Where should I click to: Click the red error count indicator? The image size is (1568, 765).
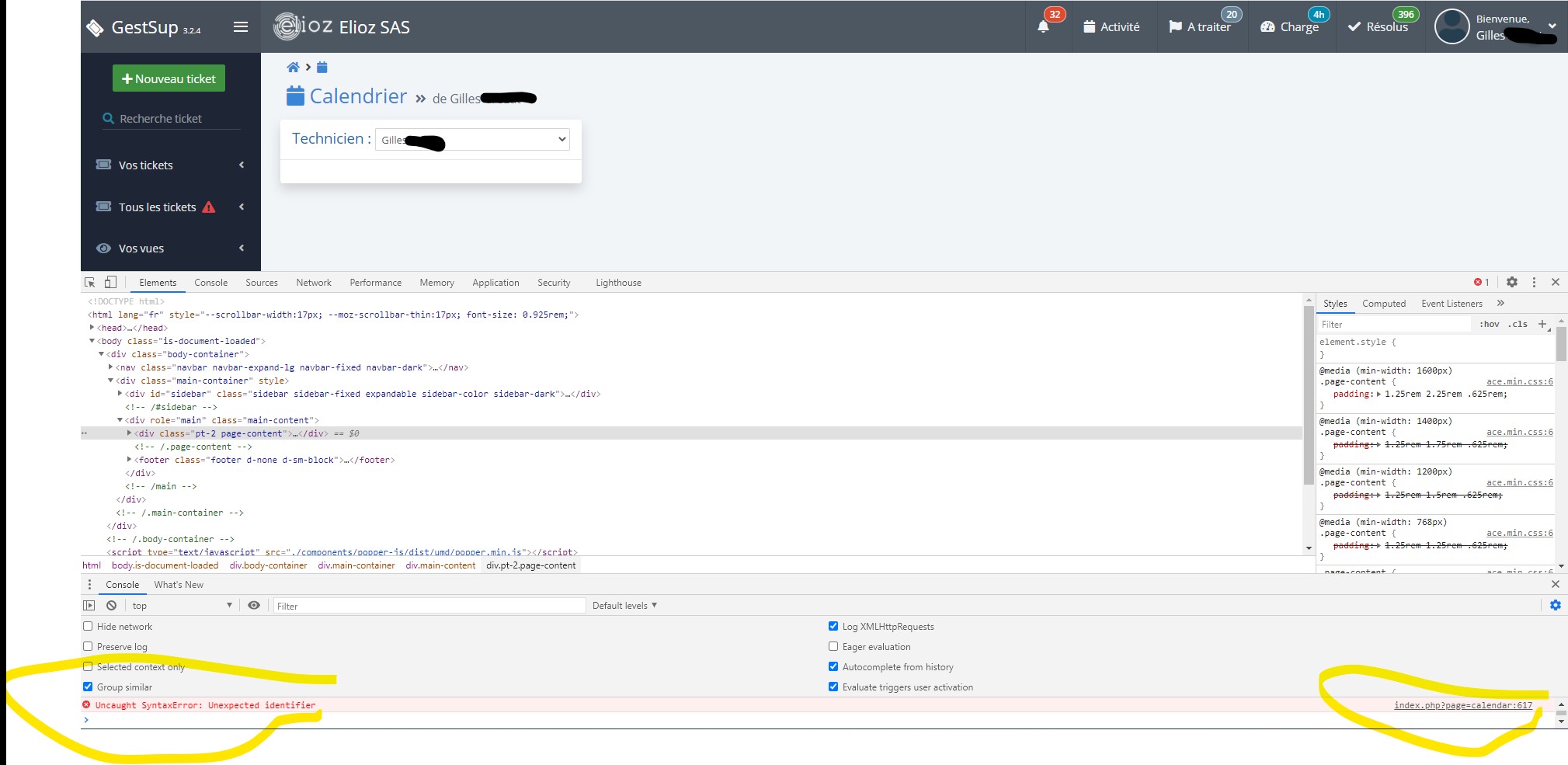[1482, 282]
